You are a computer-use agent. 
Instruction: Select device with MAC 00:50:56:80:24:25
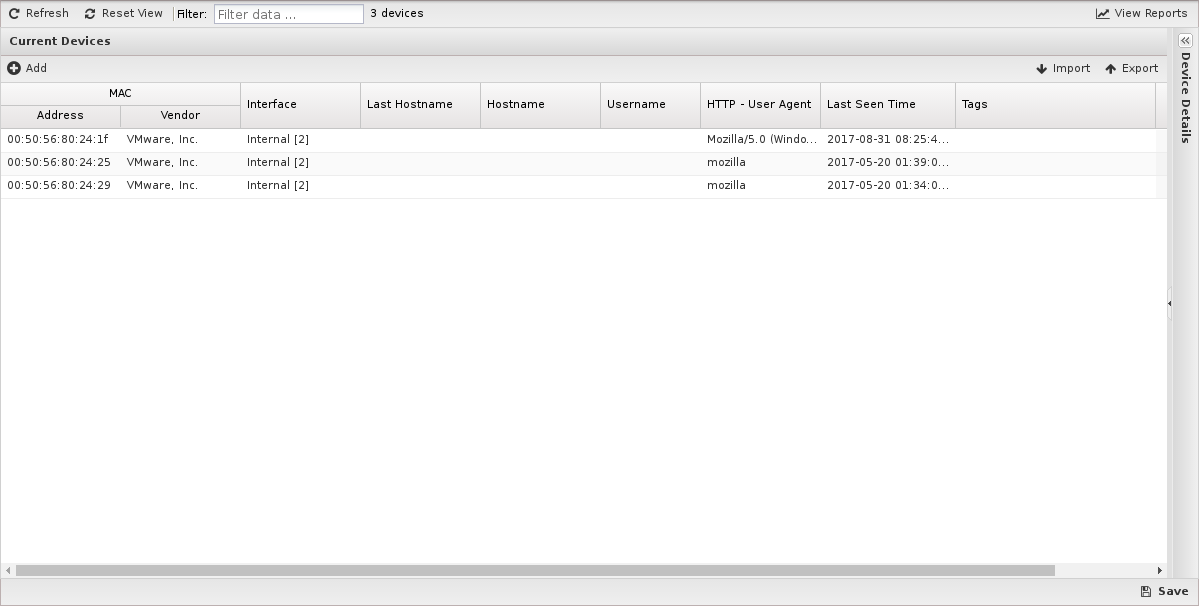58,163
